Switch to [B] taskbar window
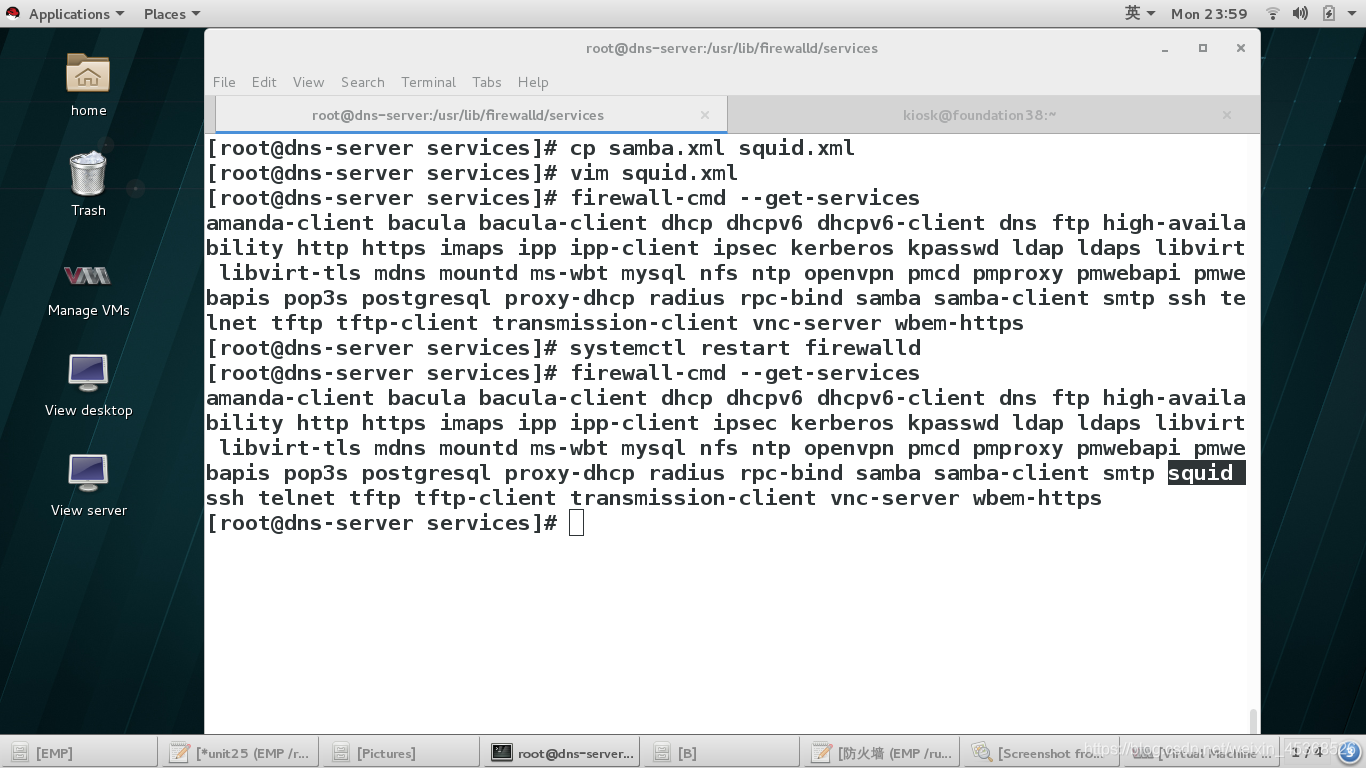This screenshot has height=768, width=1366. click(x=723, y=753)
